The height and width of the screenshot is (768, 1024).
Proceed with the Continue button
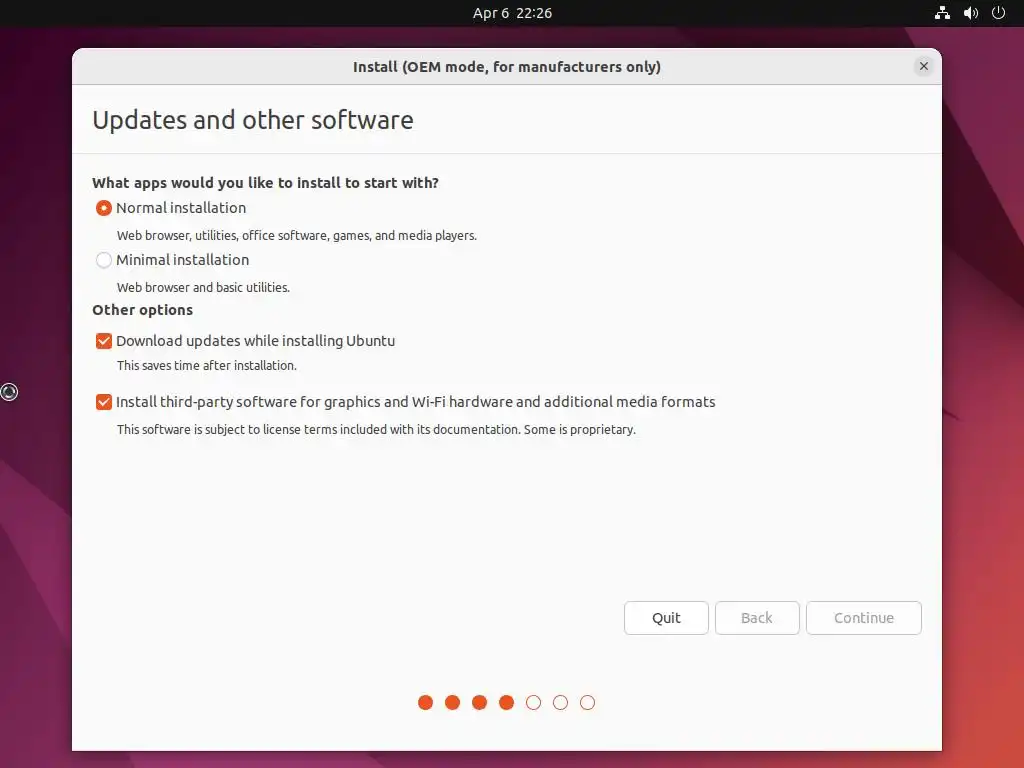tap(863, 618)
